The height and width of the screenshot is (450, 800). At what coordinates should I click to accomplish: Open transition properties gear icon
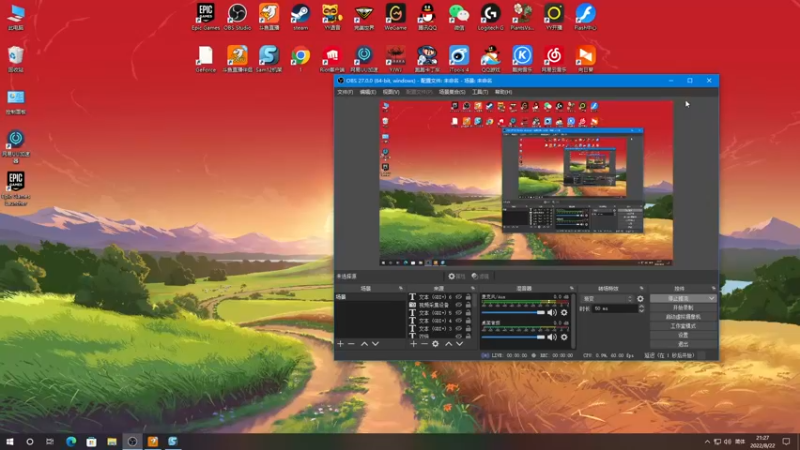point(640,298)
